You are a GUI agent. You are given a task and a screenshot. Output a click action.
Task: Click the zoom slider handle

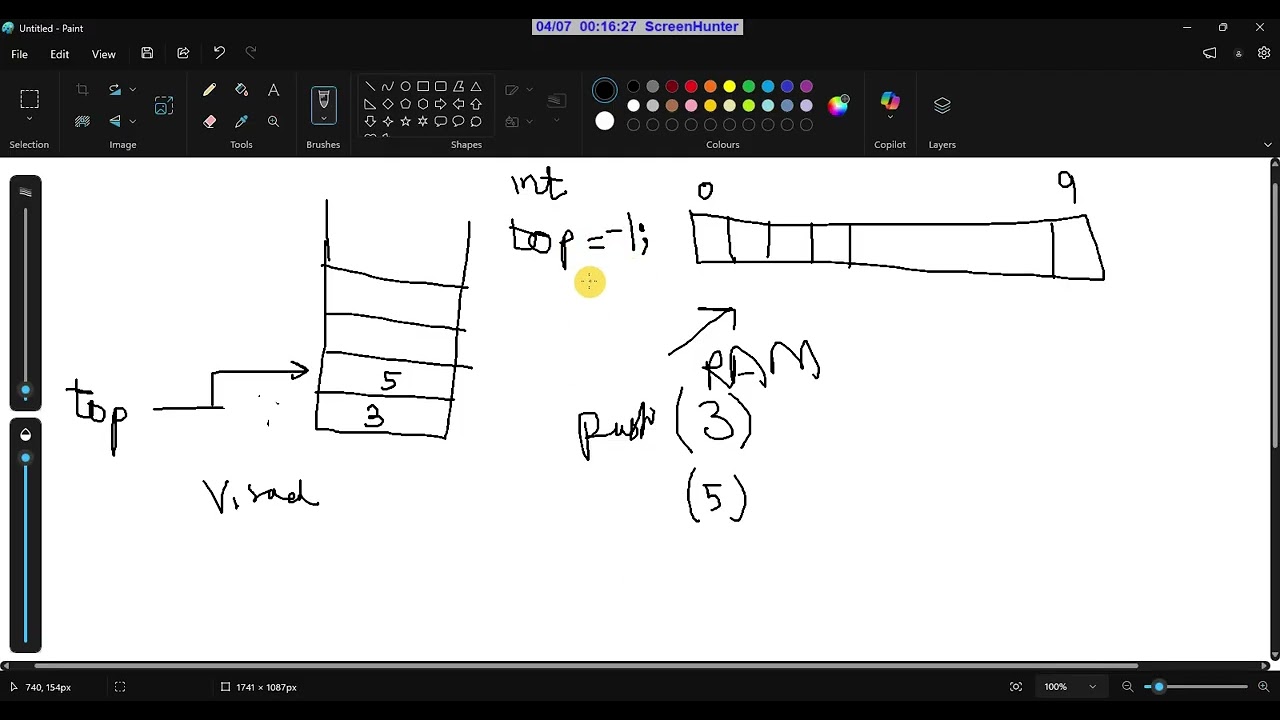point(1159,687)
